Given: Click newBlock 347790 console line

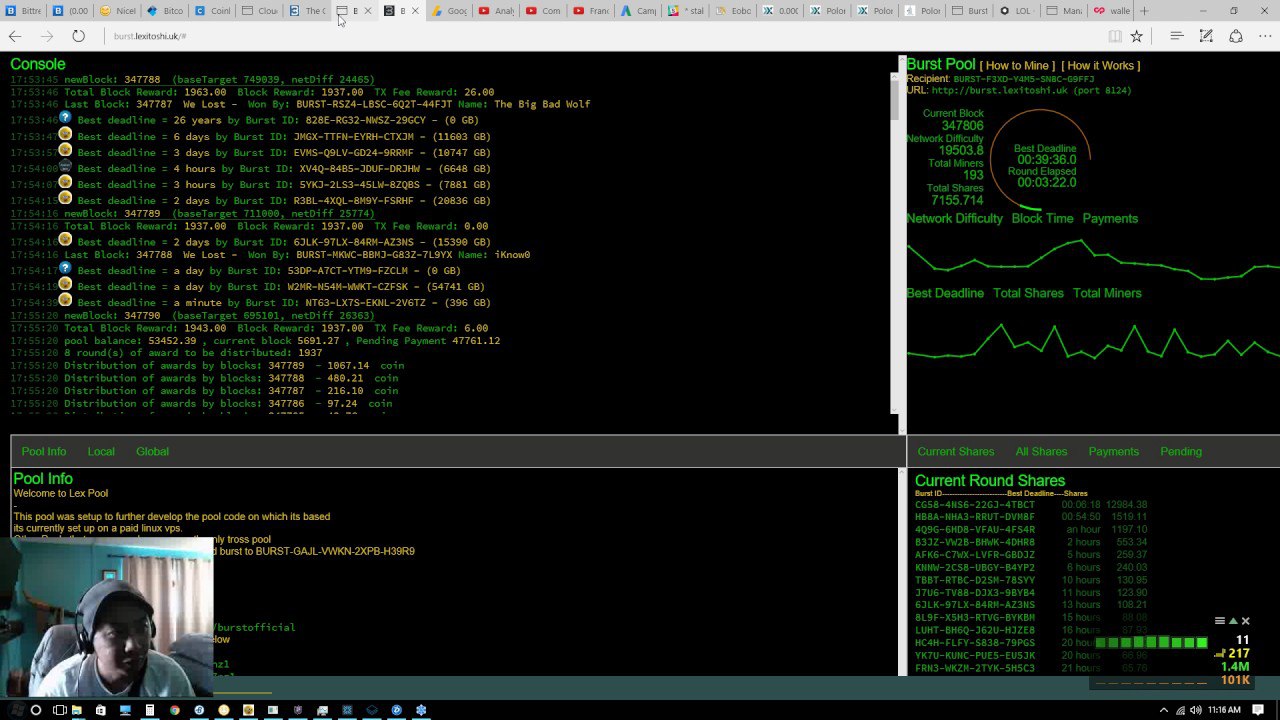Looking at the screenshot, I should point(192,315).
